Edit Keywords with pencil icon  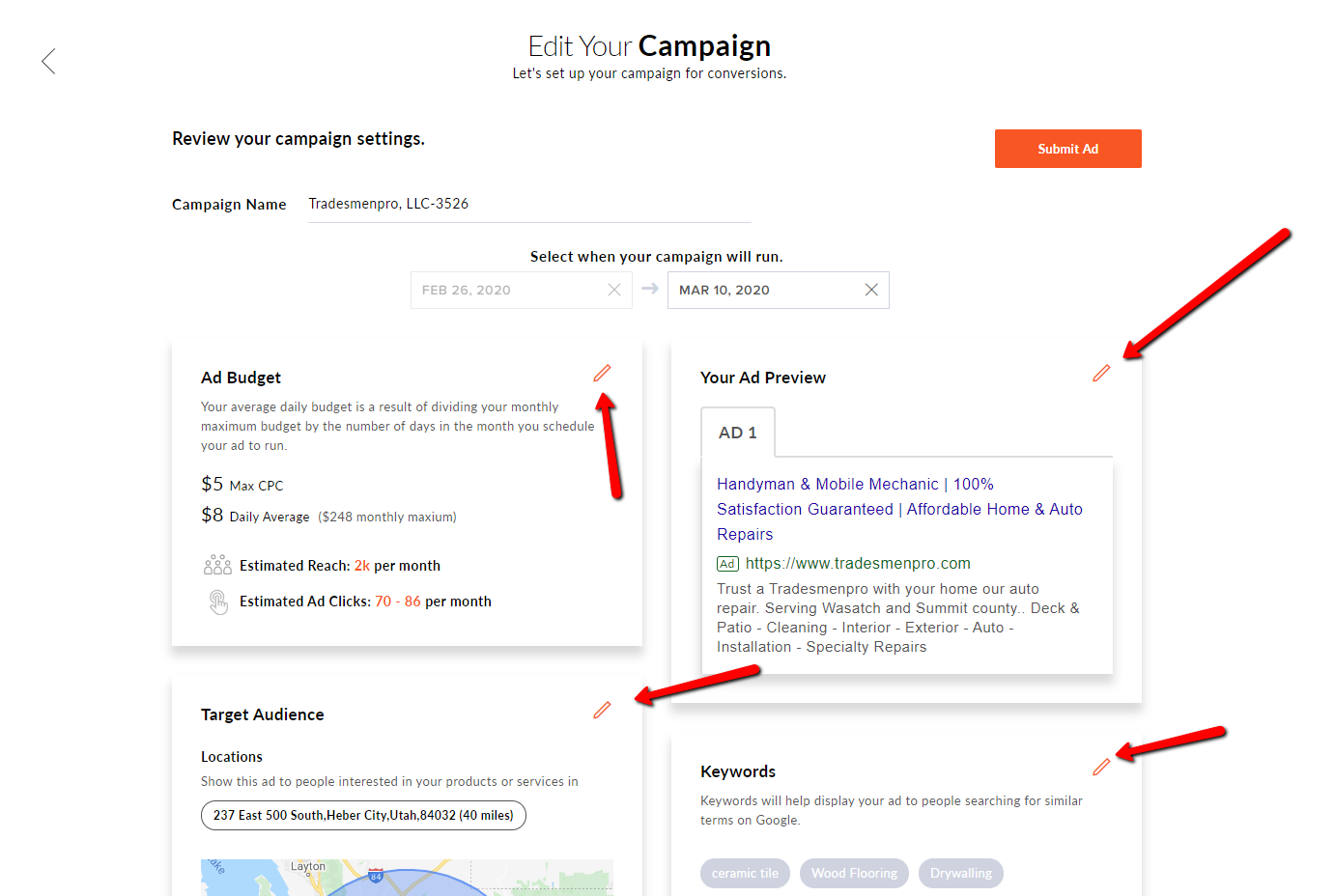tap(1101, 767)
